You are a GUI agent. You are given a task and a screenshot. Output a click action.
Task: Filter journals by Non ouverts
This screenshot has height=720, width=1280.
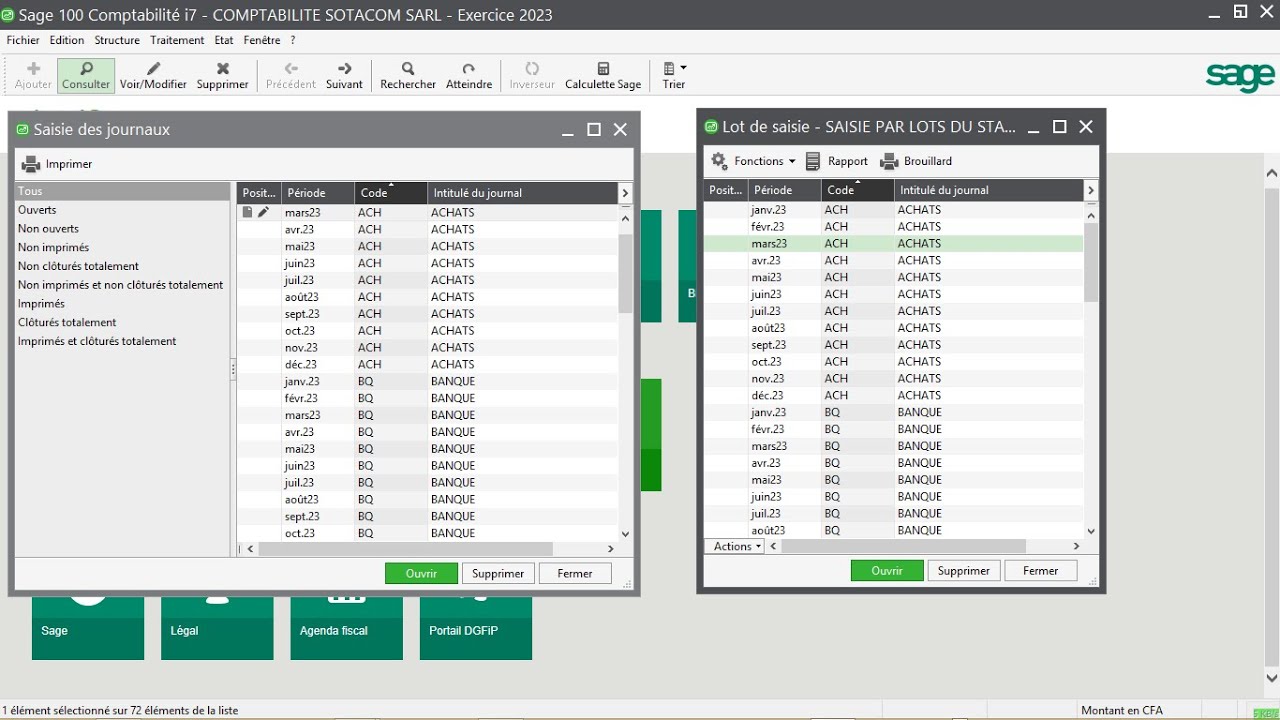tap(48, 229)
